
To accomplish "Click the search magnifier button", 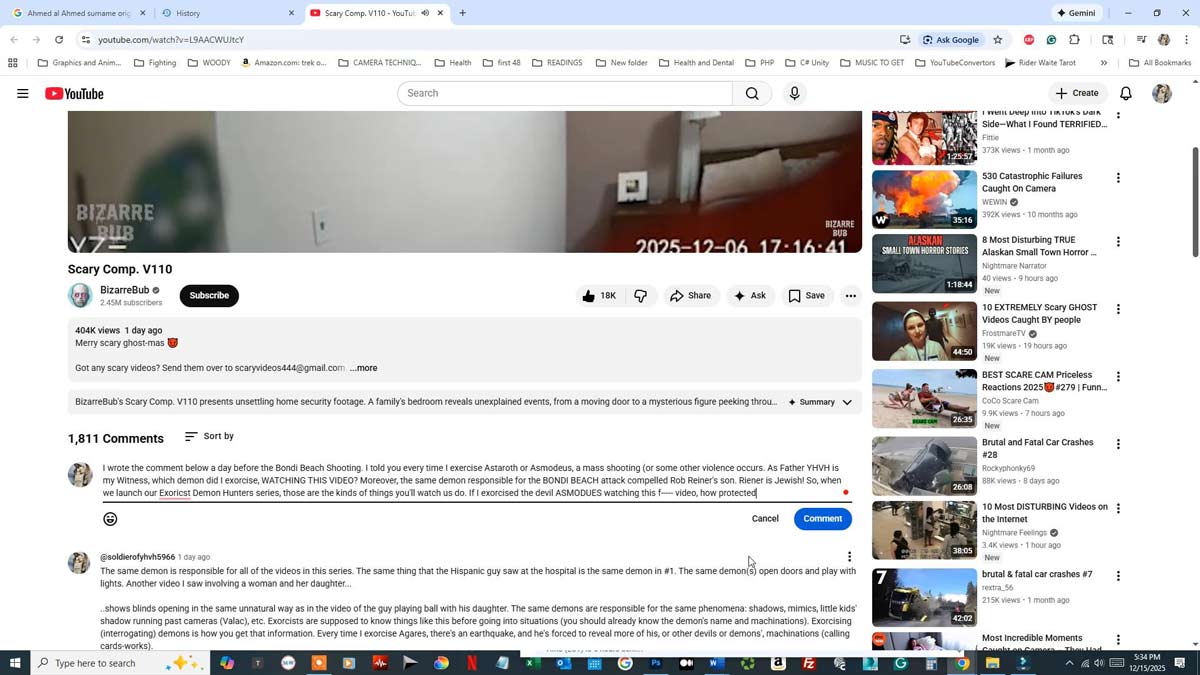I will 751,93.
